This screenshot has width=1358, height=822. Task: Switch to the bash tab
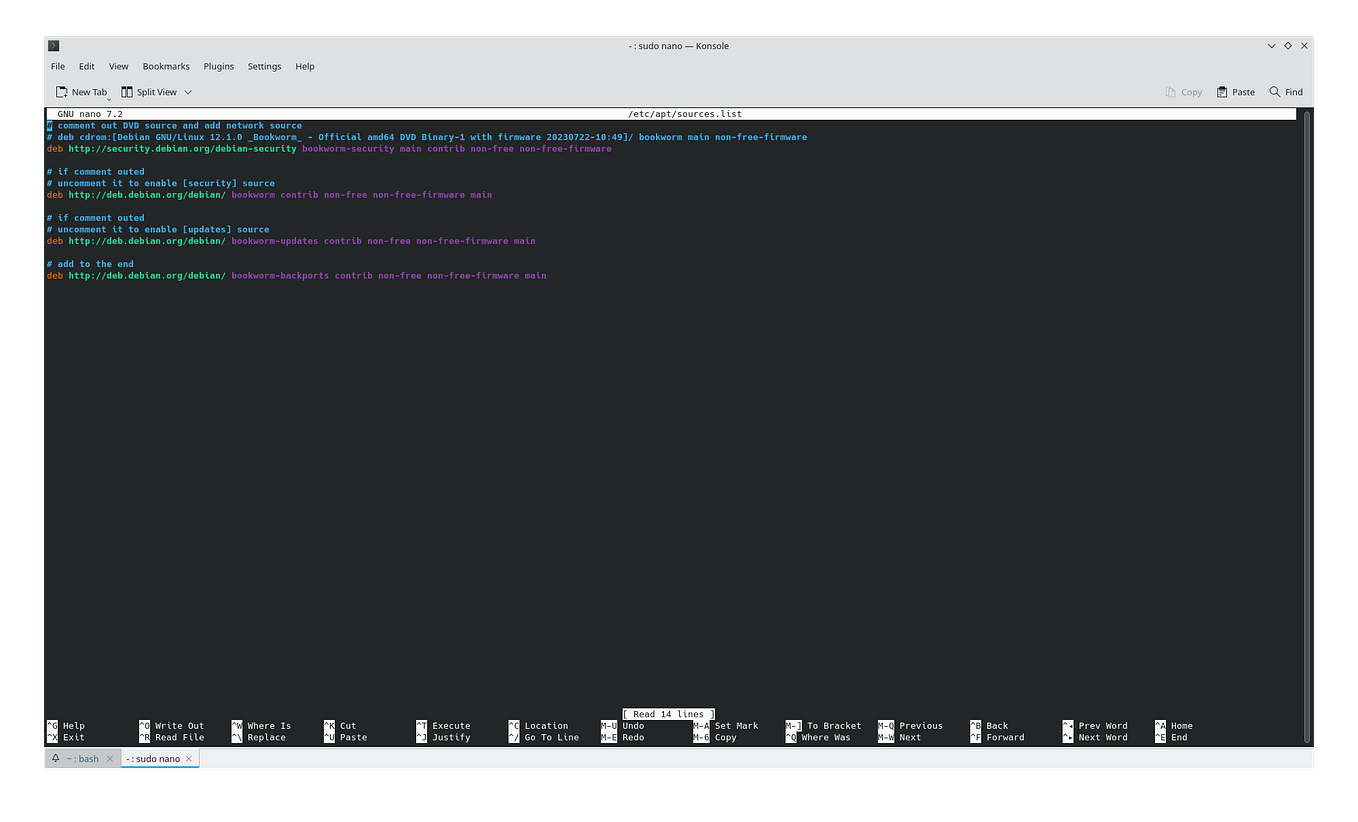pos(83,758)
